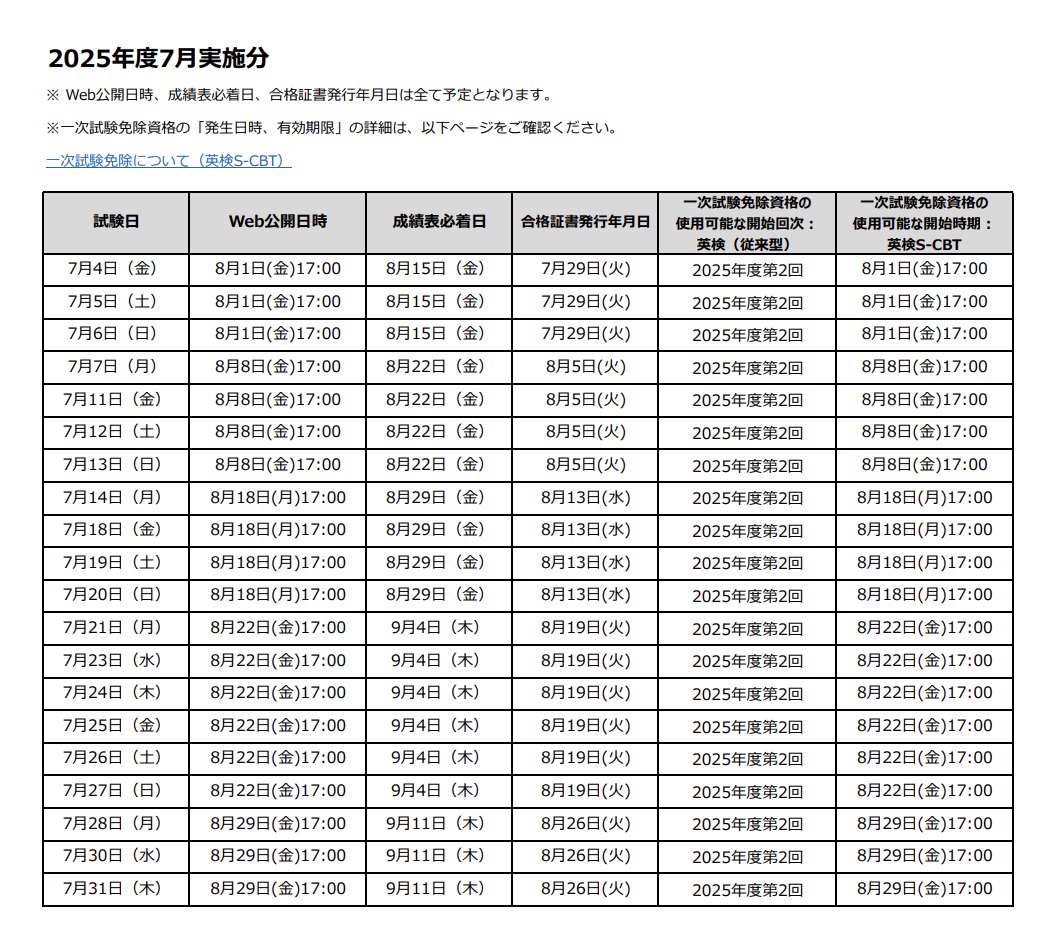Click 9月11日（木） in the 7月28日 row
1062x938 pixels.
(439, 824)
